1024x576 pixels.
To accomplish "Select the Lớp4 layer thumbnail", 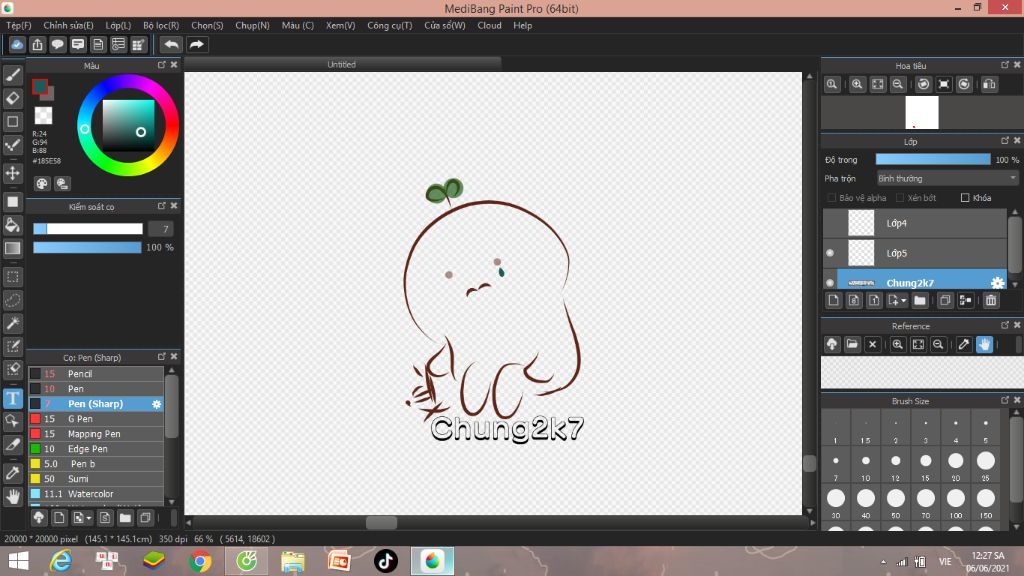I will coord(861,223).
